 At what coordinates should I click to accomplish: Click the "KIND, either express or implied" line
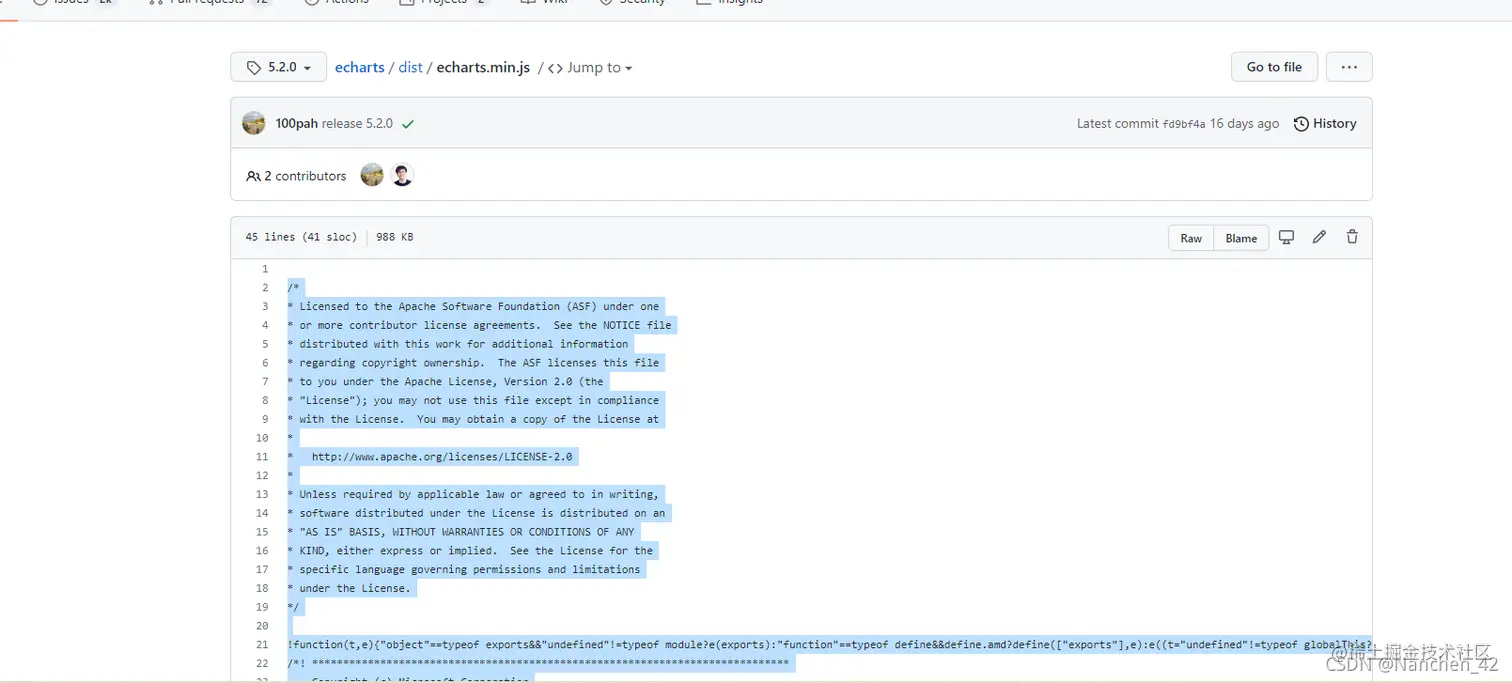tap(470, 551)
